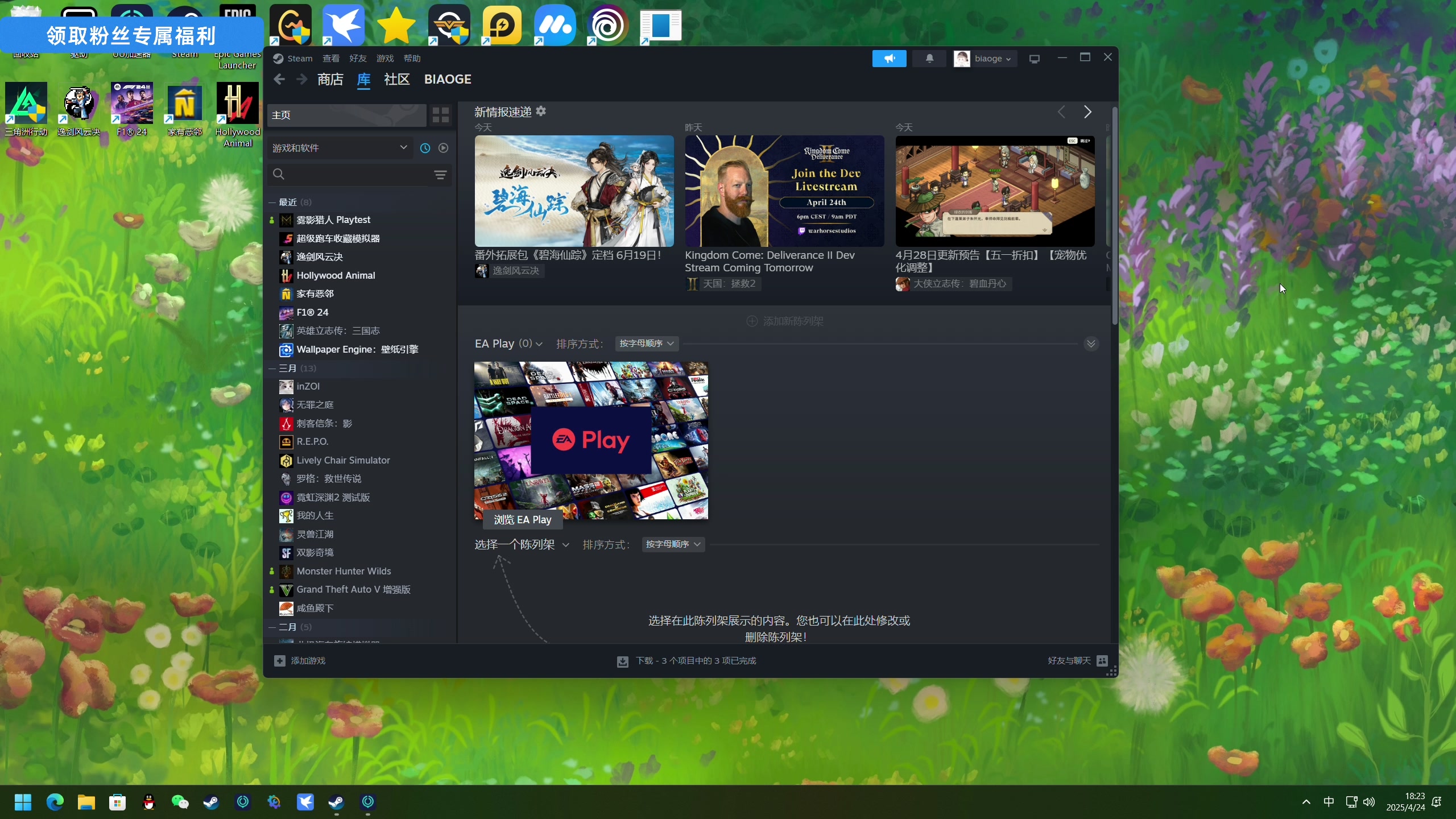
Task: Open Ubisoft Connect desktop shortcut
Action: click(x=607, y=25)
